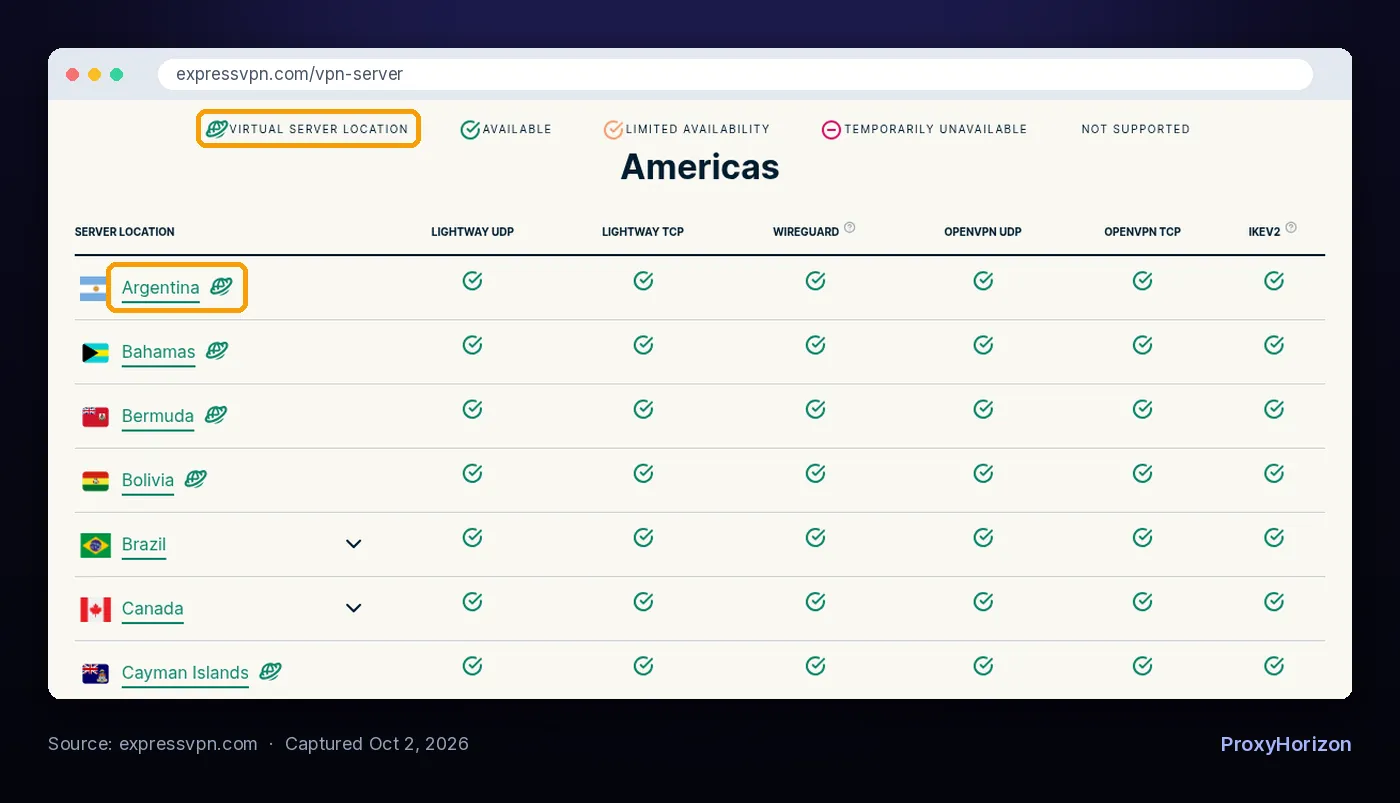Click Canada's WireGuard availability checkmark

click(x=815, y=602)
